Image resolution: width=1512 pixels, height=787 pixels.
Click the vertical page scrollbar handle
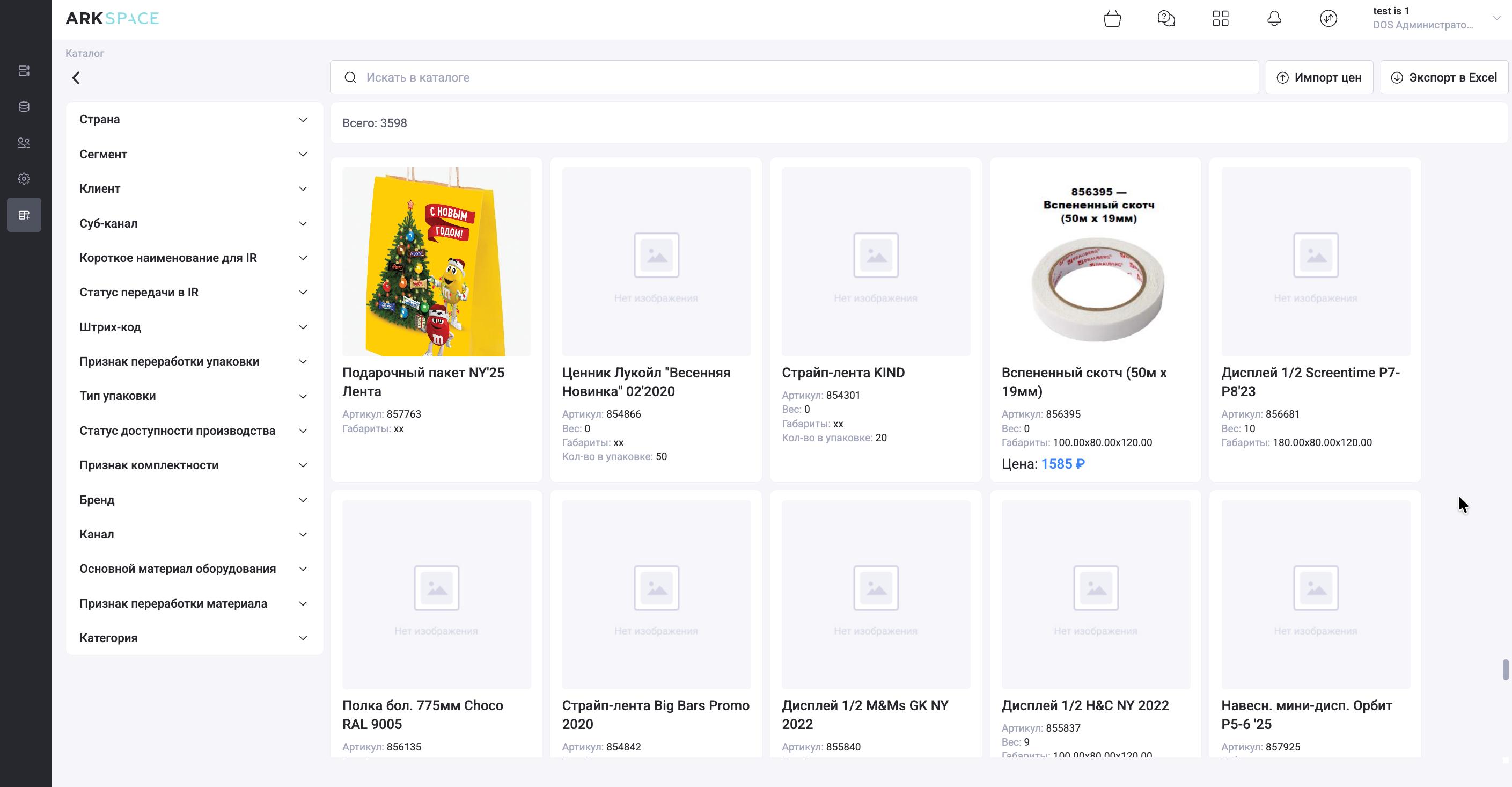coord(1505,669)
